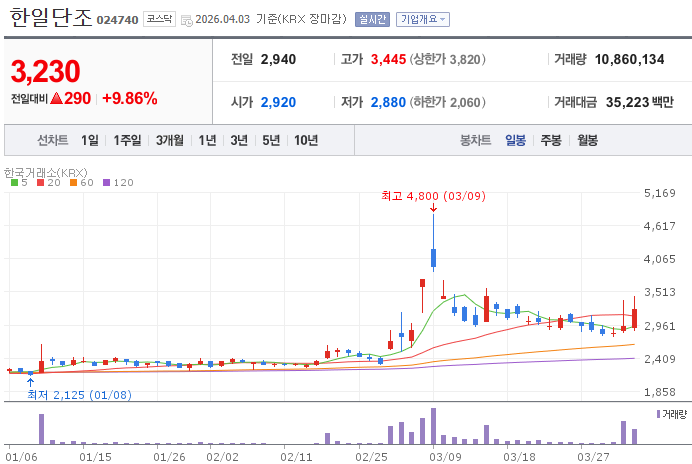
Task: Select the 주봉 weekly candle chart
Action: [x=551, y=140]
